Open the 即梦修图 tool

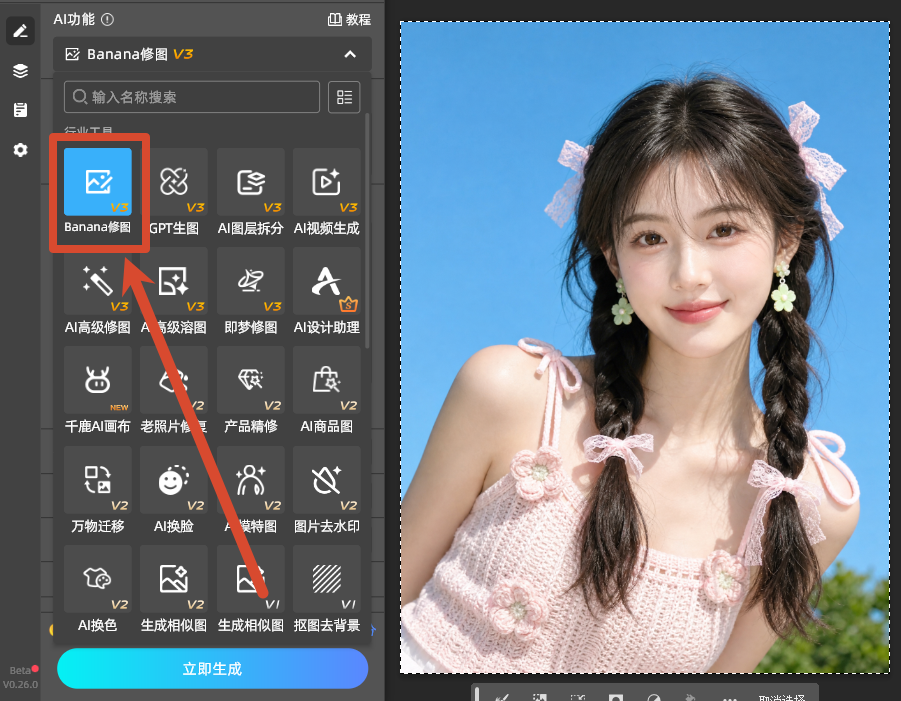[x=251, y=281]
